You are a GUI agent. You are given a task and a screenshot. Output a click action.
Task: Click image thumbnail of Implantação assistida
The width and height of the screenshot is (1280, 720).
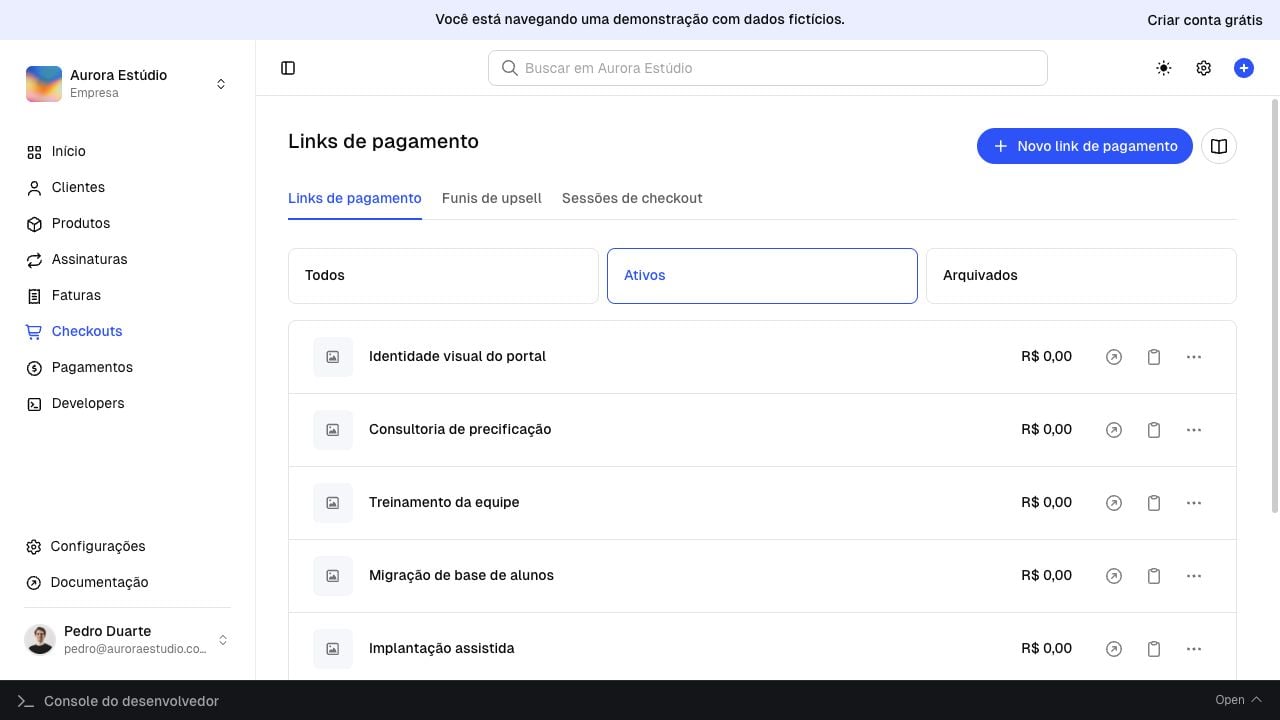coord(333,649)
